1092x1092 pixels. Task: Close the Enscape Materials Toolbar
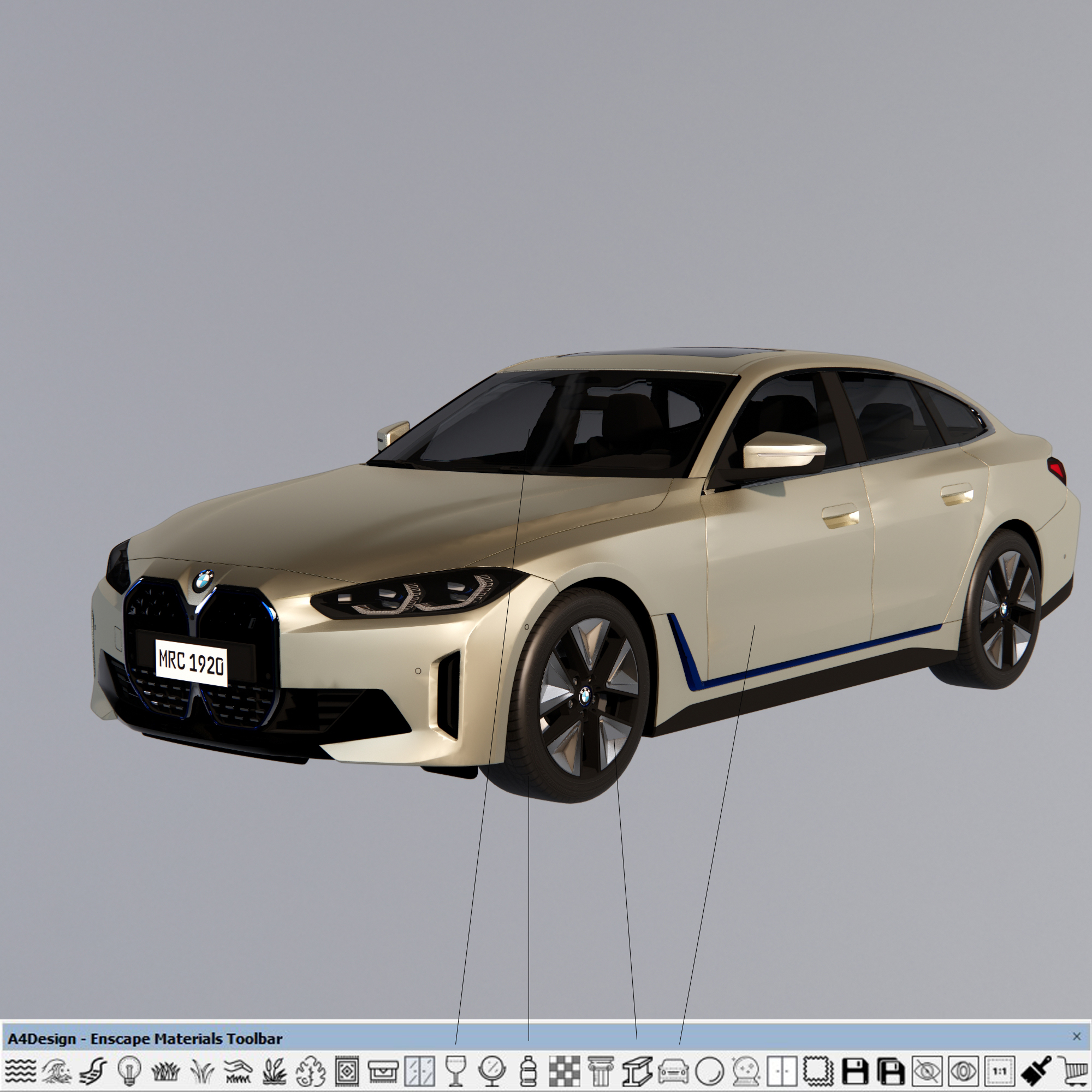pos(1076,1036)
